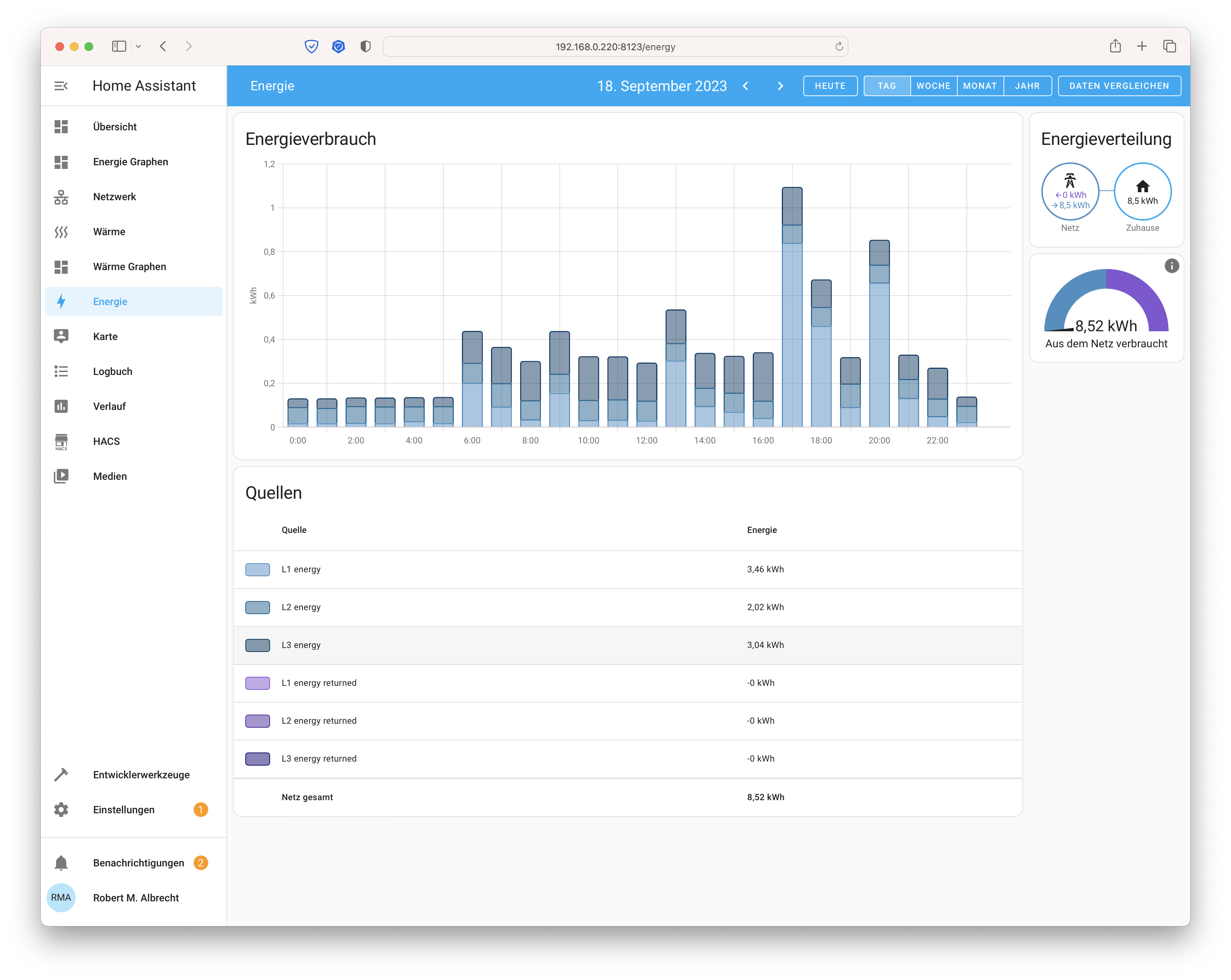This screenshot has width=1231, height=980.
Task: Click the L3 energy returned swatch
Action: point(257,758)
